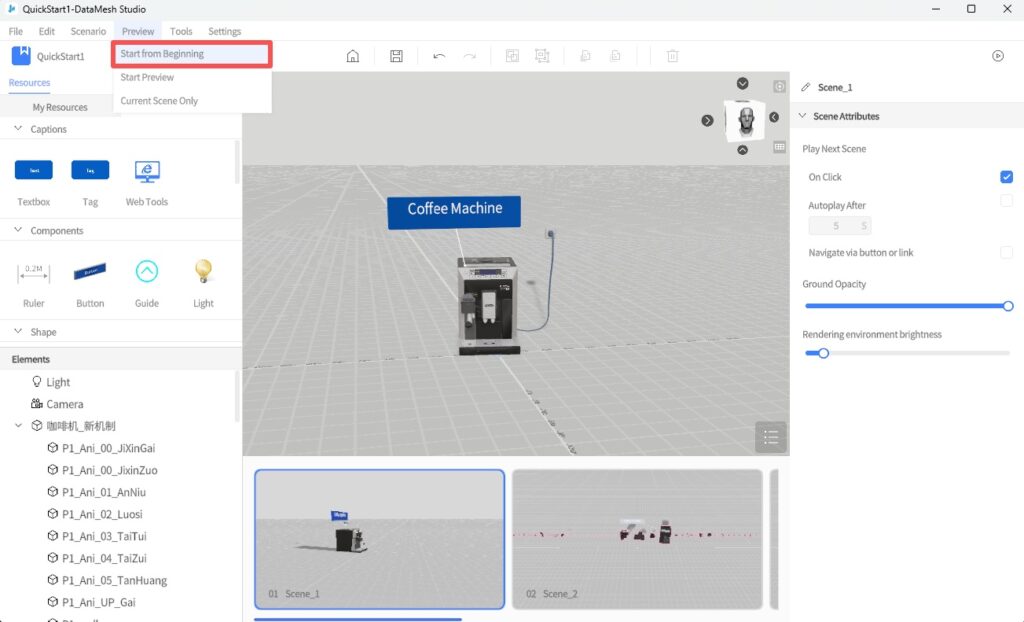Collapse the 咖啡机_新机制 tree node
1024x622 pixels.
(x=18, y=426)
